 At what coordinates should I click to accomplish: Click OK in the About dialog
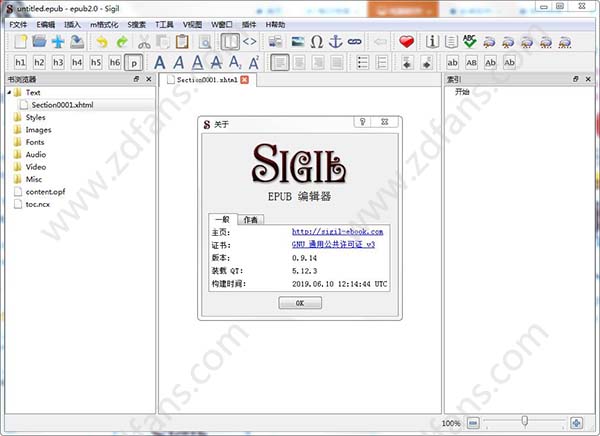pos(300,303)
